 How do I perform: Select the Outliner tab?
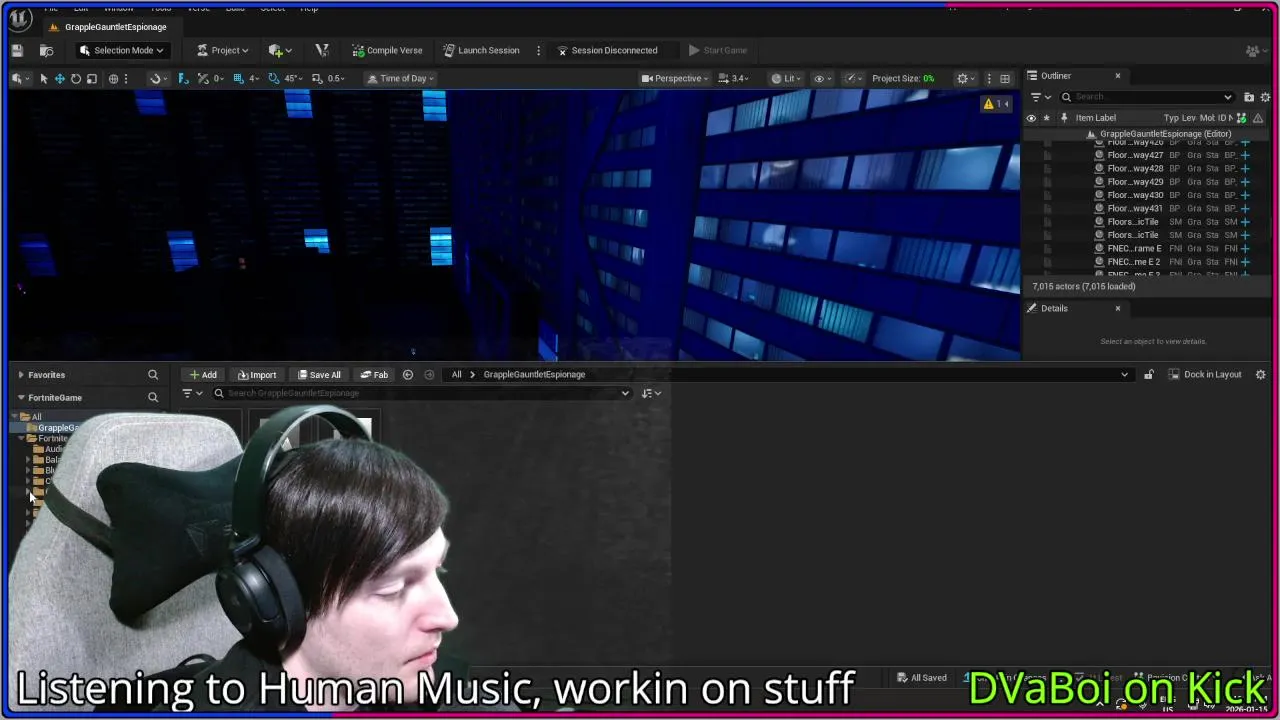point(1055,76)
